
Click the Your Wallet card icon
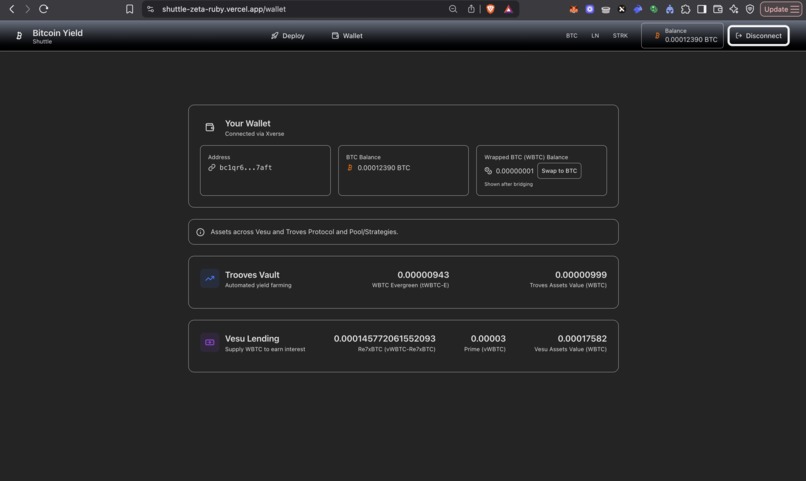point(210,127)
